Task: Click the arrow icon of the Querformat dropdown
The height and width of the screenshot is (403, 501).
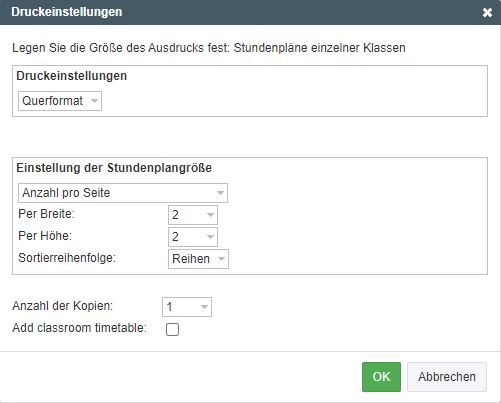Action: [x=94, y=101]
